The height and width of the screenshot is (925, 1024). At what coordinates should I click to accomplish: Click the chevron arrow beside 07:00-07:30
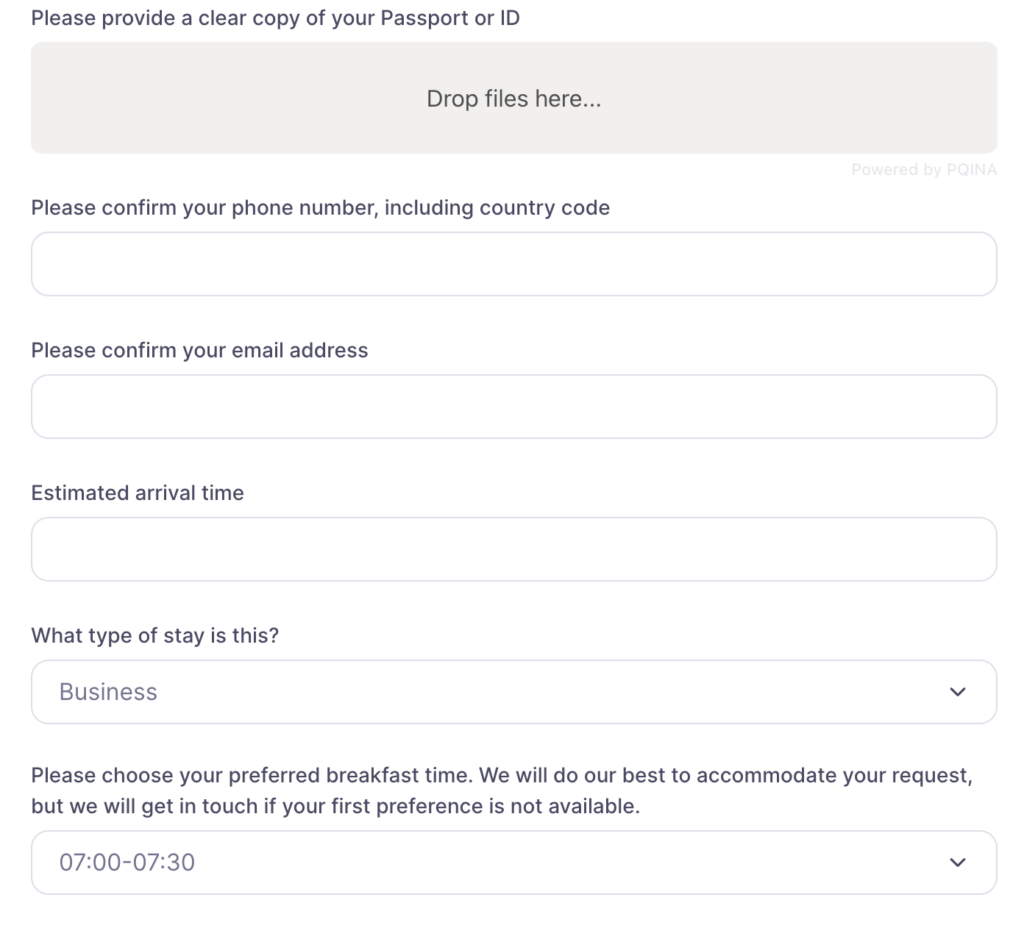click(x=958, y=862)
